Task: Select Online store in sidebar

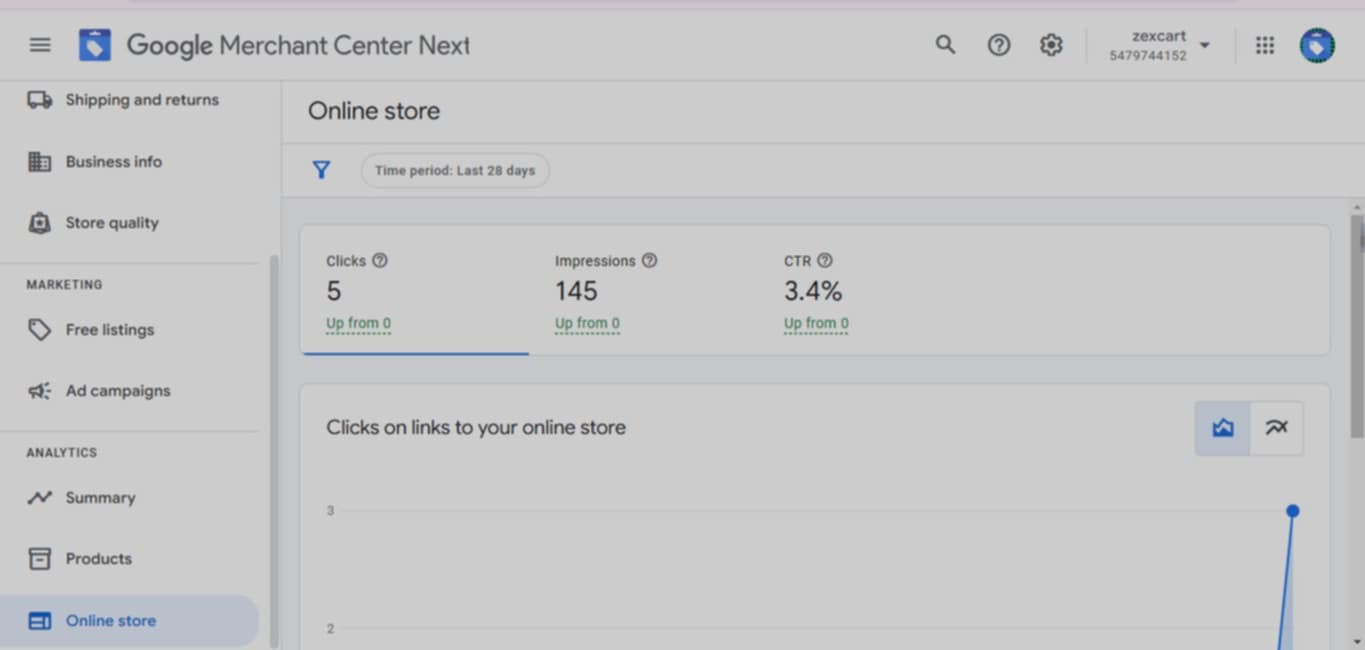Action: pyautogui.click(x=129, y=621)
